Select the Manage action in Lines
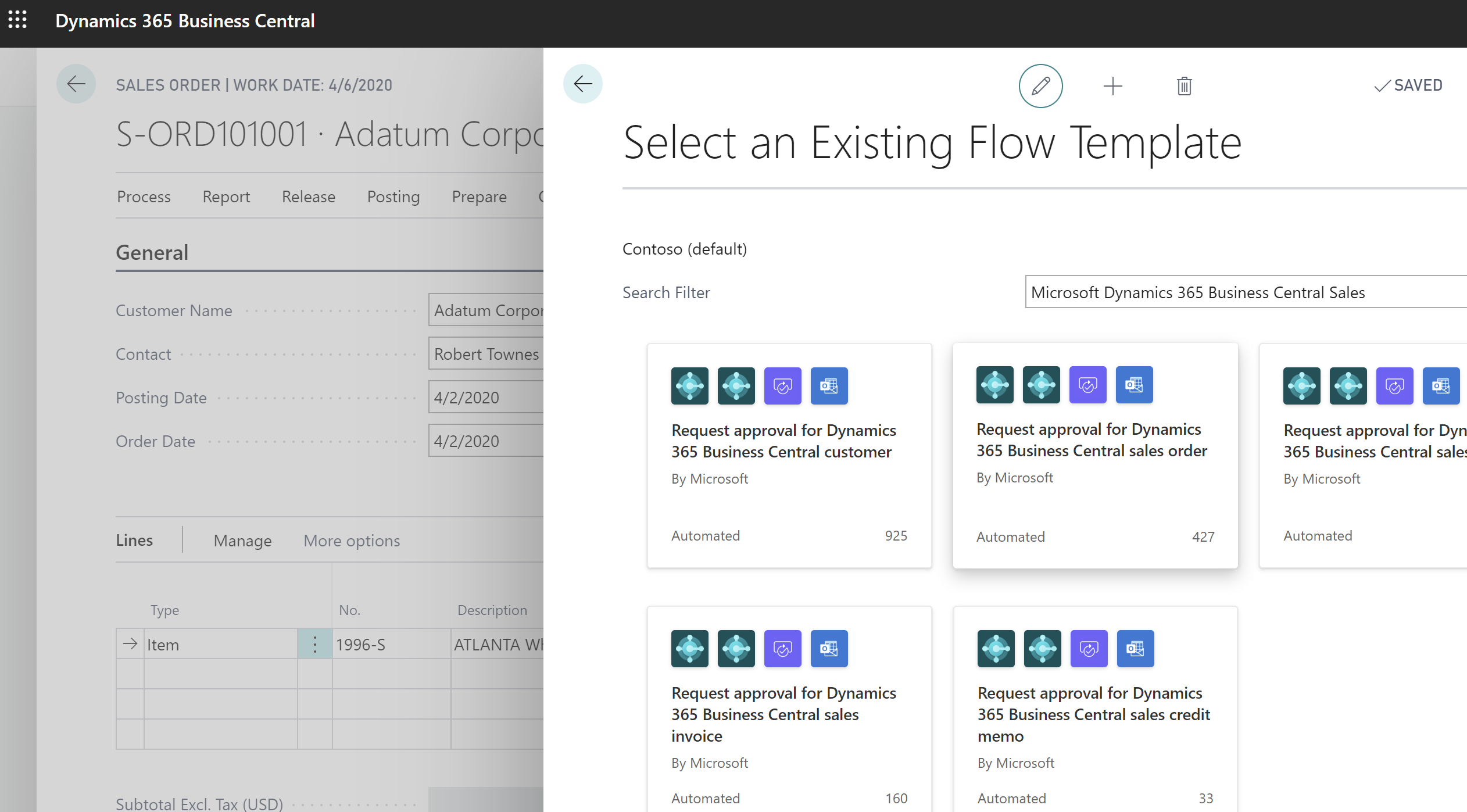The width and height of the screenshot is (1467, 812). pos(242,541)
